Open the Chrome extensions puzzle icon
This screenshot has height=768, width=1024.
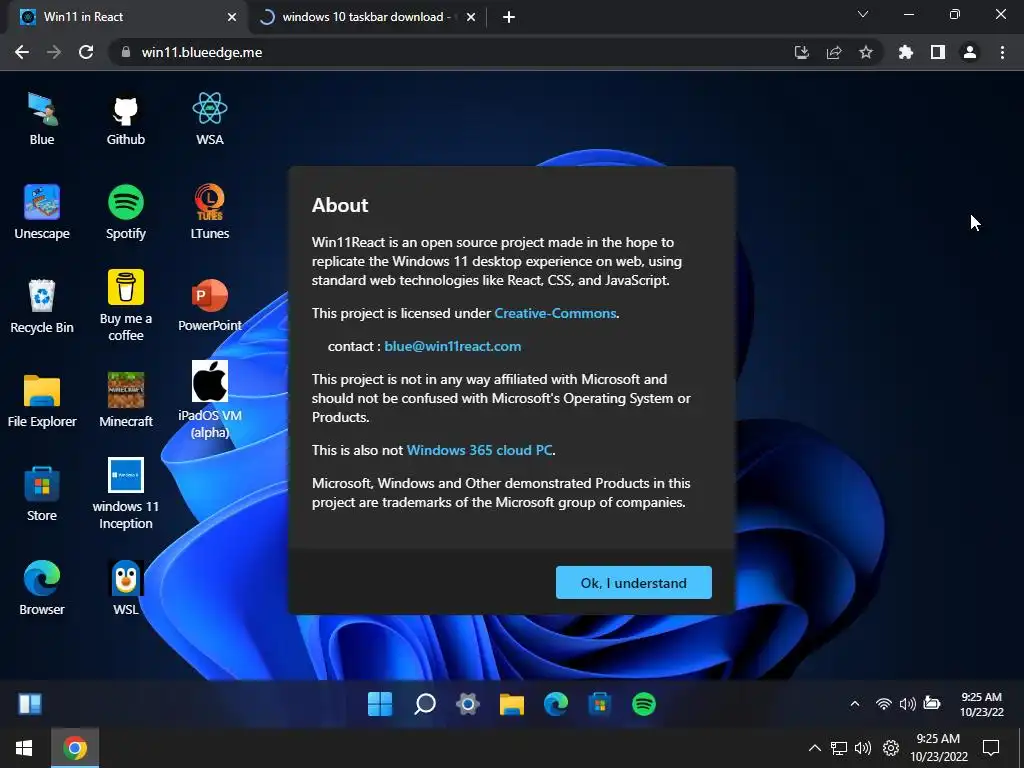[x=906, y=52]
